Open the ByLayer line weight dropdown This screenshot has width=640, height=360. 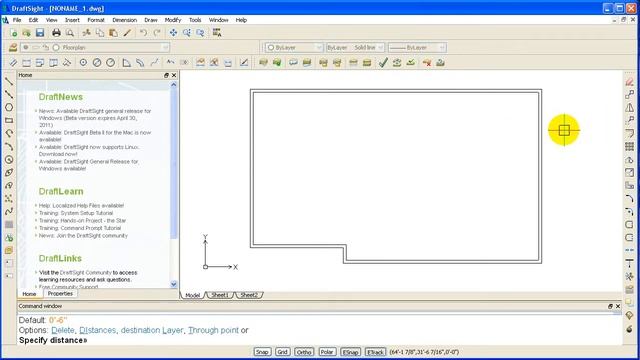click(442, 47)
